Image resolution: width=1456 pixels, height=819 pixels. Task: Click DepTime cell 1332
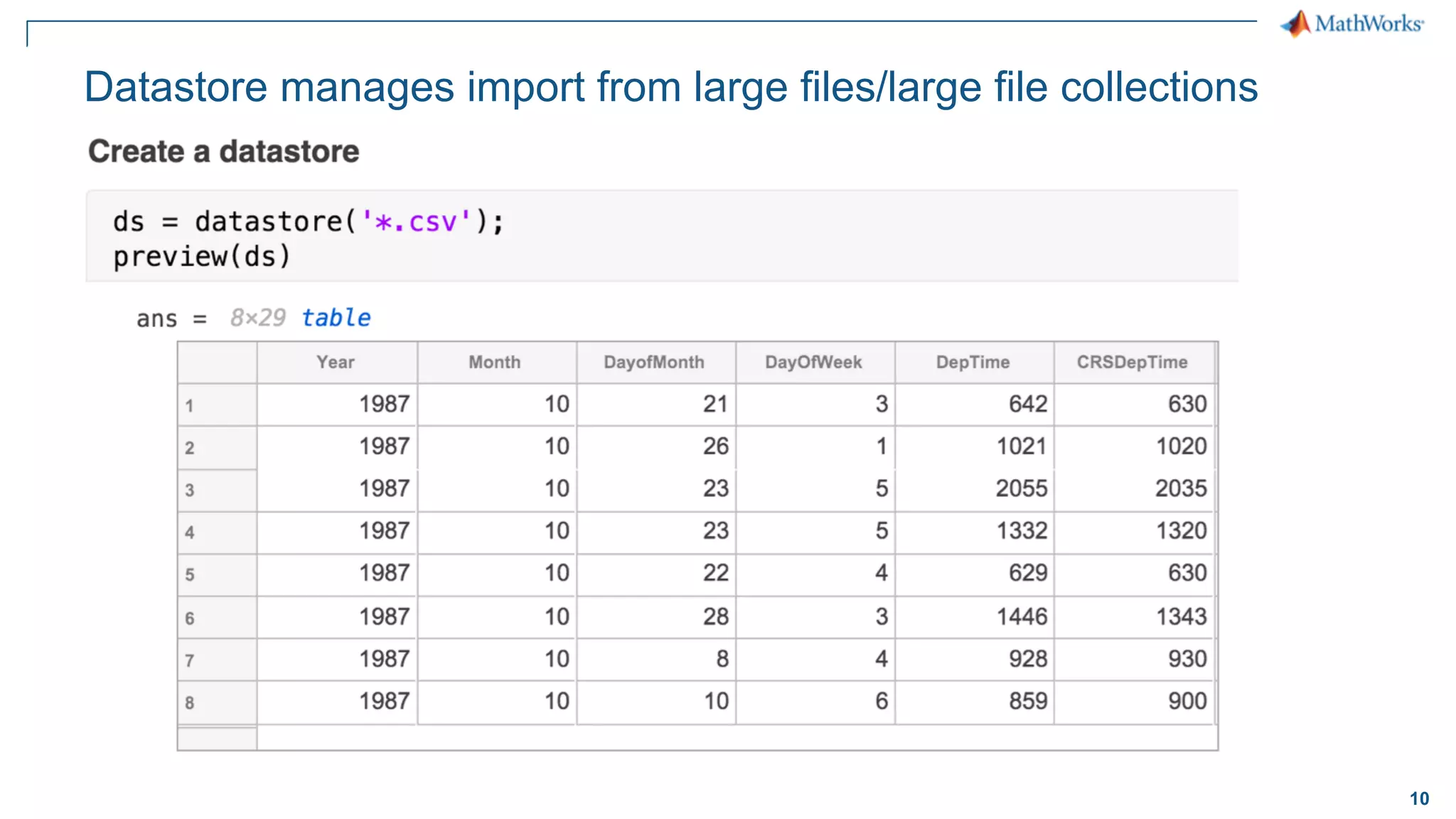coord(974,531)
